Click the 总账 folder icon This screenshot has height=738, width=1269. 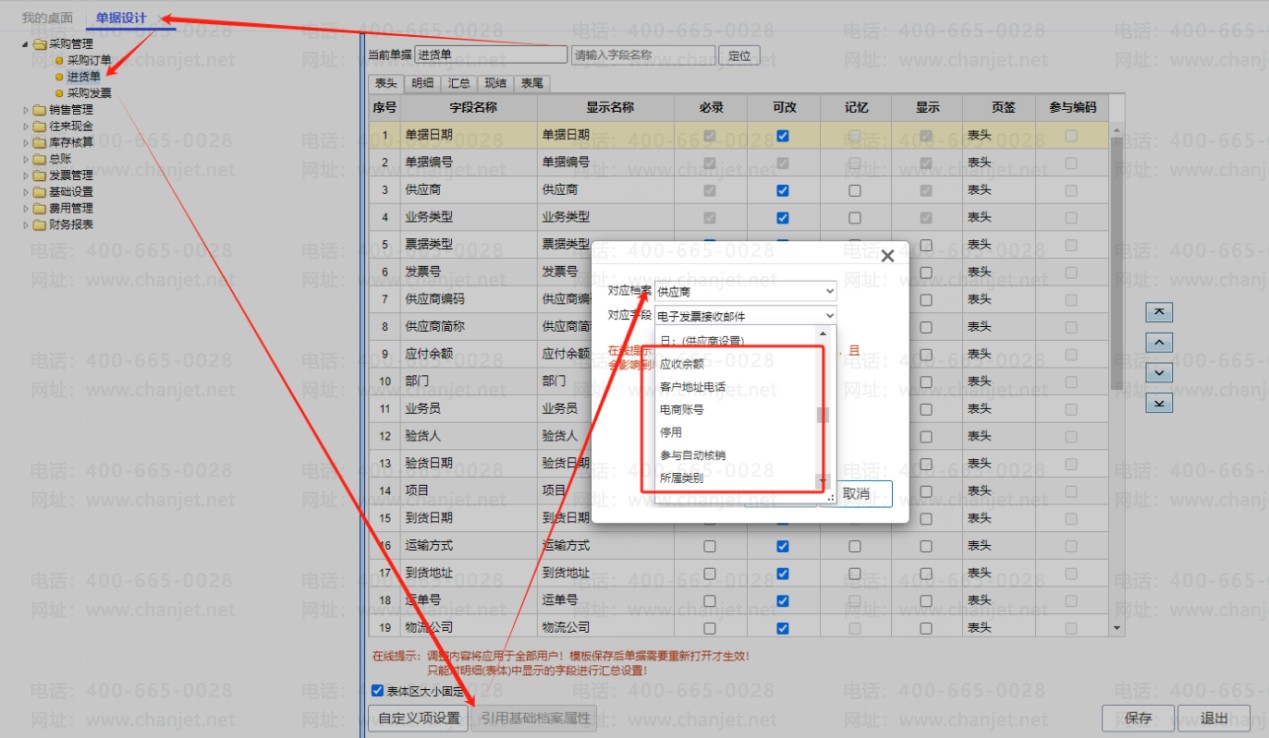(39, 159)
